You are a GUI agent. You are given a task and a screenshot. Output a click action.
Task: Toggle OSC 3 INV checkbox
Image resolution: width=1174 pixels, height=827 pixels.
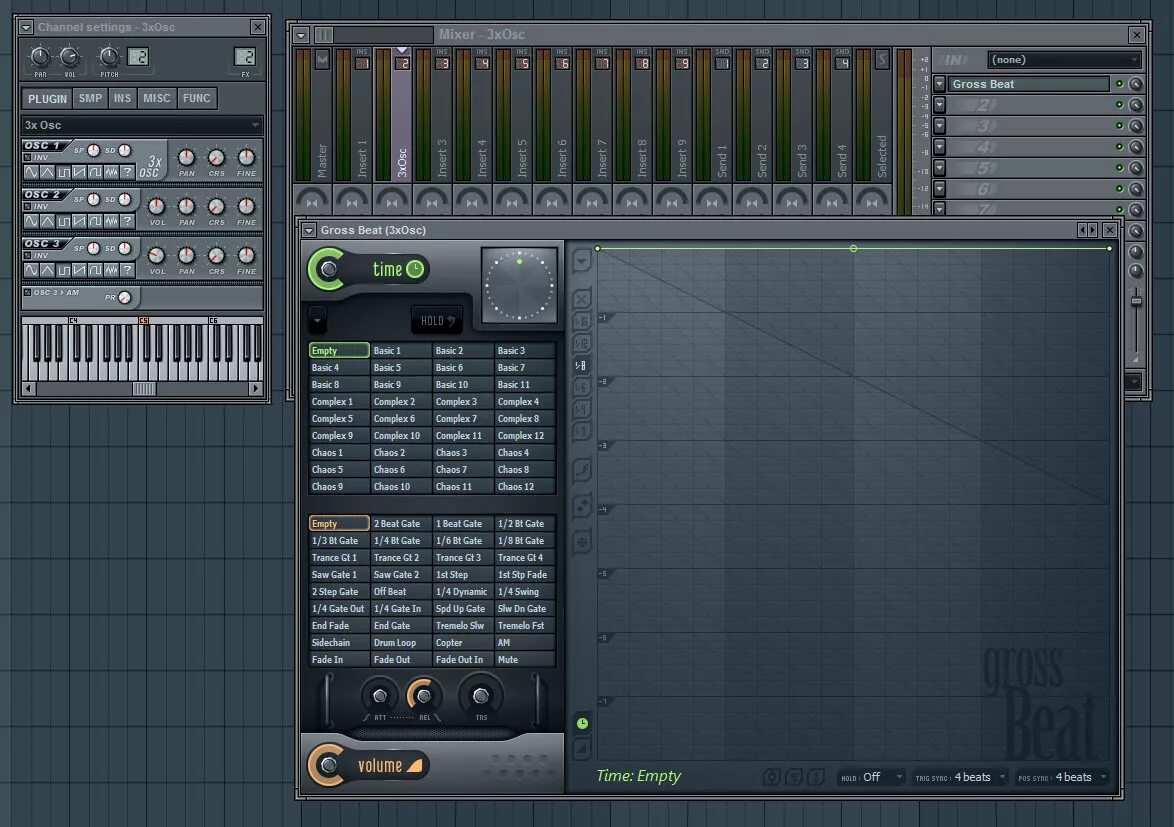point(27,256)
